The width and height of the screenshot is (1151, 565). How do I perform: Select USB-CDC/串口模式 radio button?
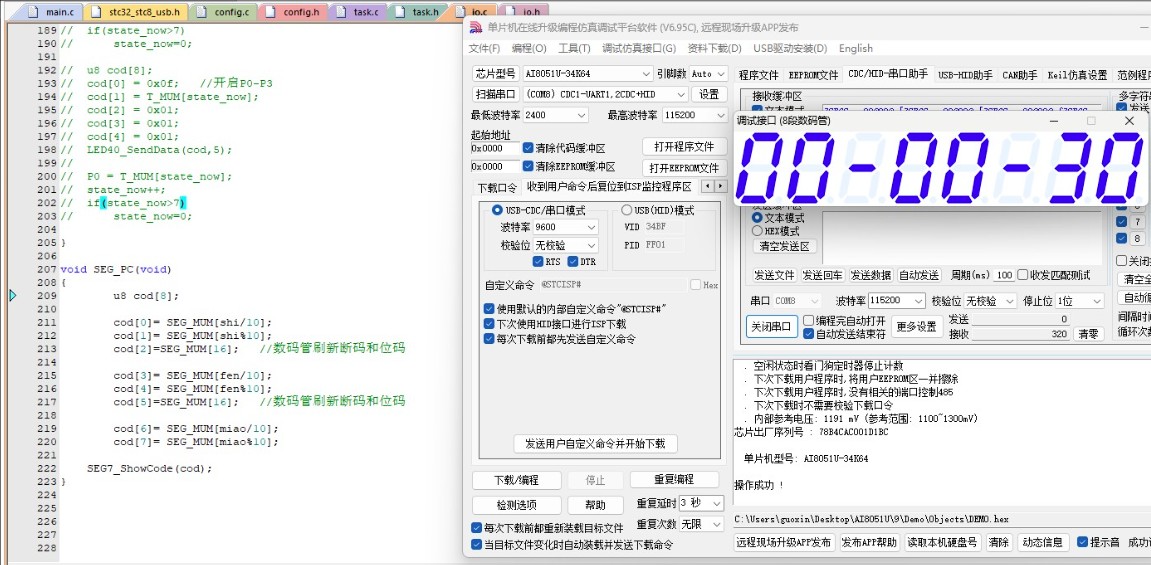tap(497, 211)
